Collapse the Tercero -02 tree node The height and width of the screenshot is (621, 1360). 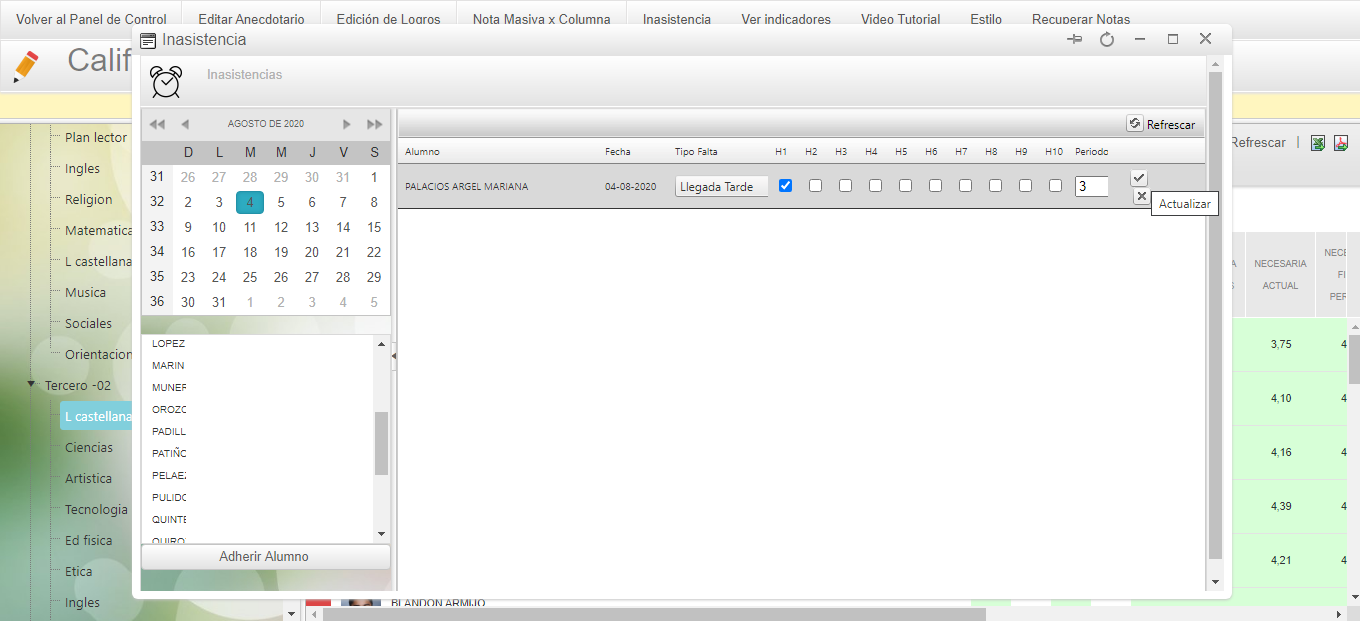(32, 385)
